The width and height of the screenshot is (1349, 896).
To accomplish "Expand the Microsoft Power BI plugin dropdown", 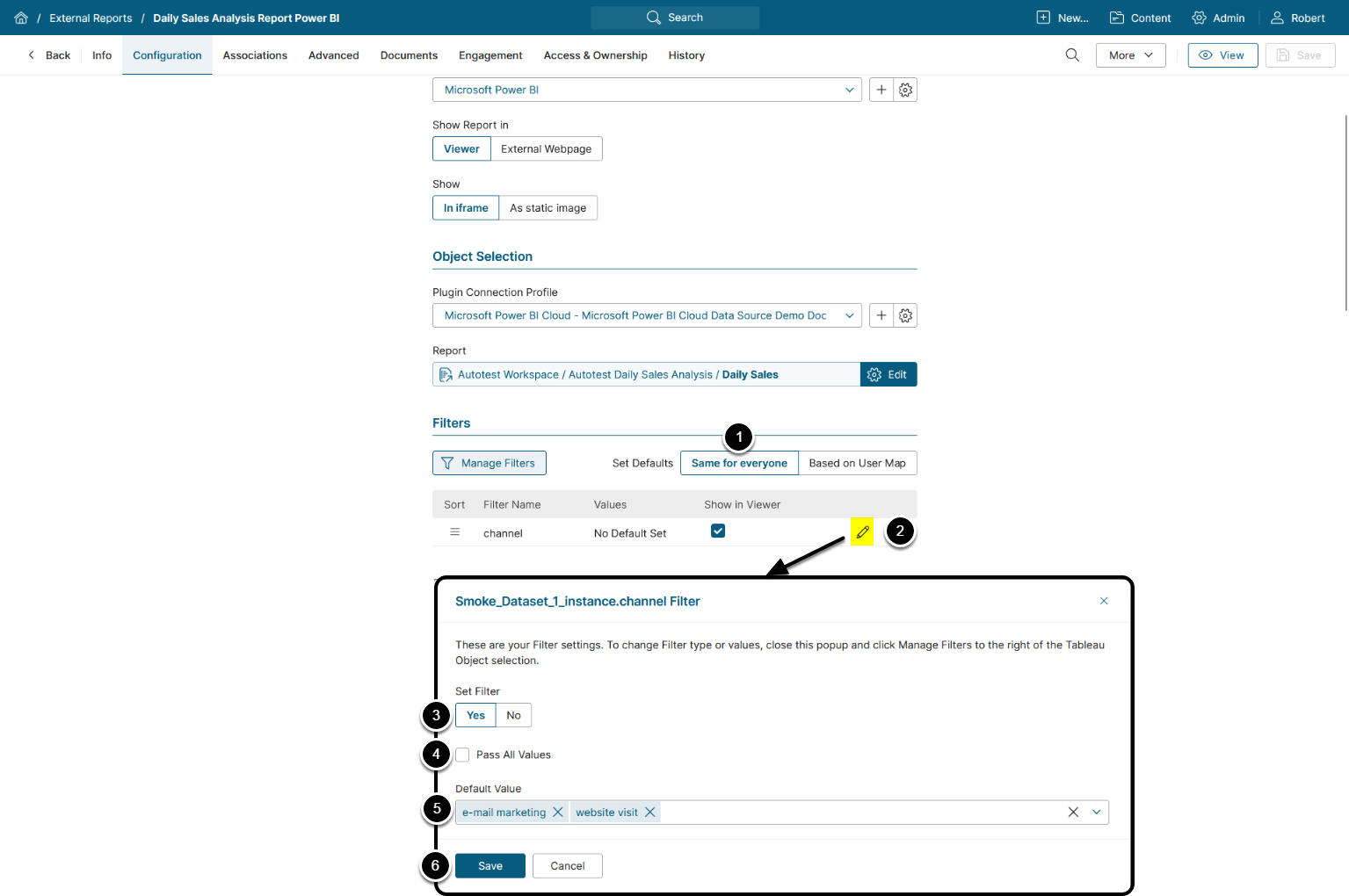I will (x=849, y=90).
